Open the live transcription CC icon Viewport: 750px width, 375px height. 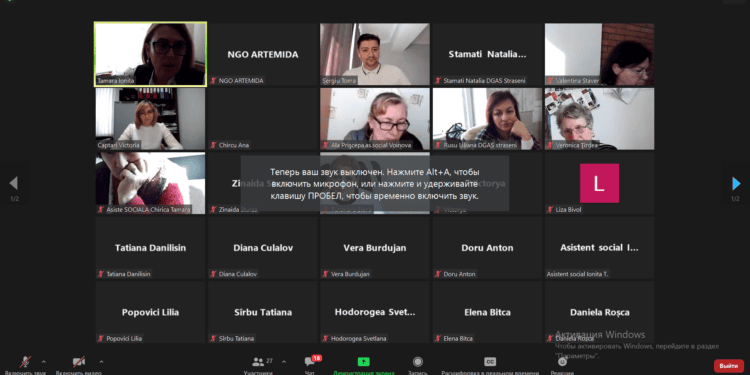(490, 362)
